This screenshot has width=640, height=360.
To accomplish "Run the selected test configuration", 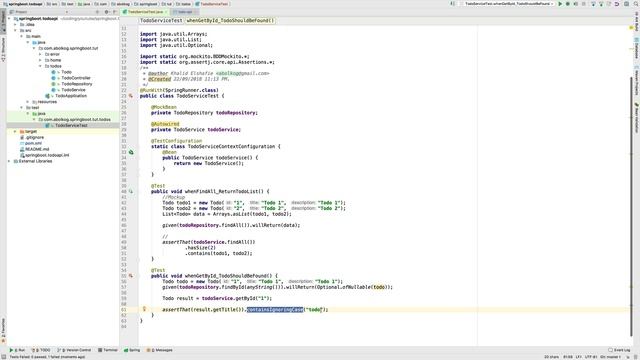I will pos(560,4).
